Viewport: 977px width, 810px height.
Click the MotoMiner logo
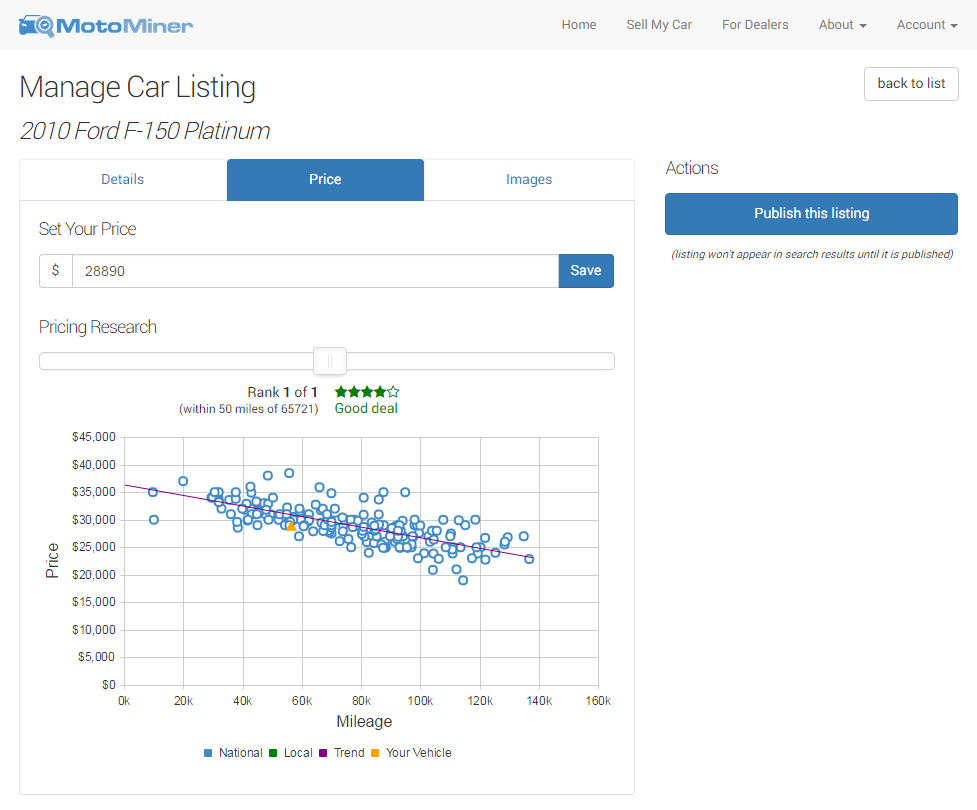106,26
